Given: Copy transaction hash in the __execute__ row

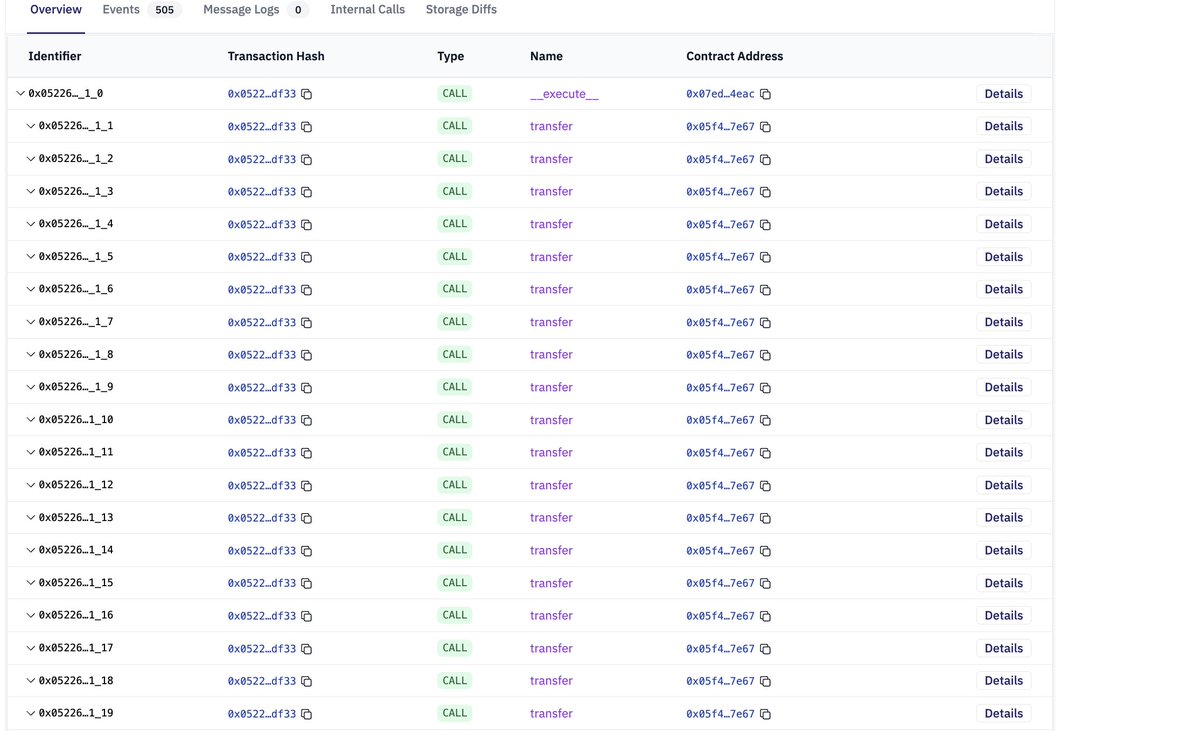Looking at the screenshot, I should pyautogui.click(x=307, y=94).
